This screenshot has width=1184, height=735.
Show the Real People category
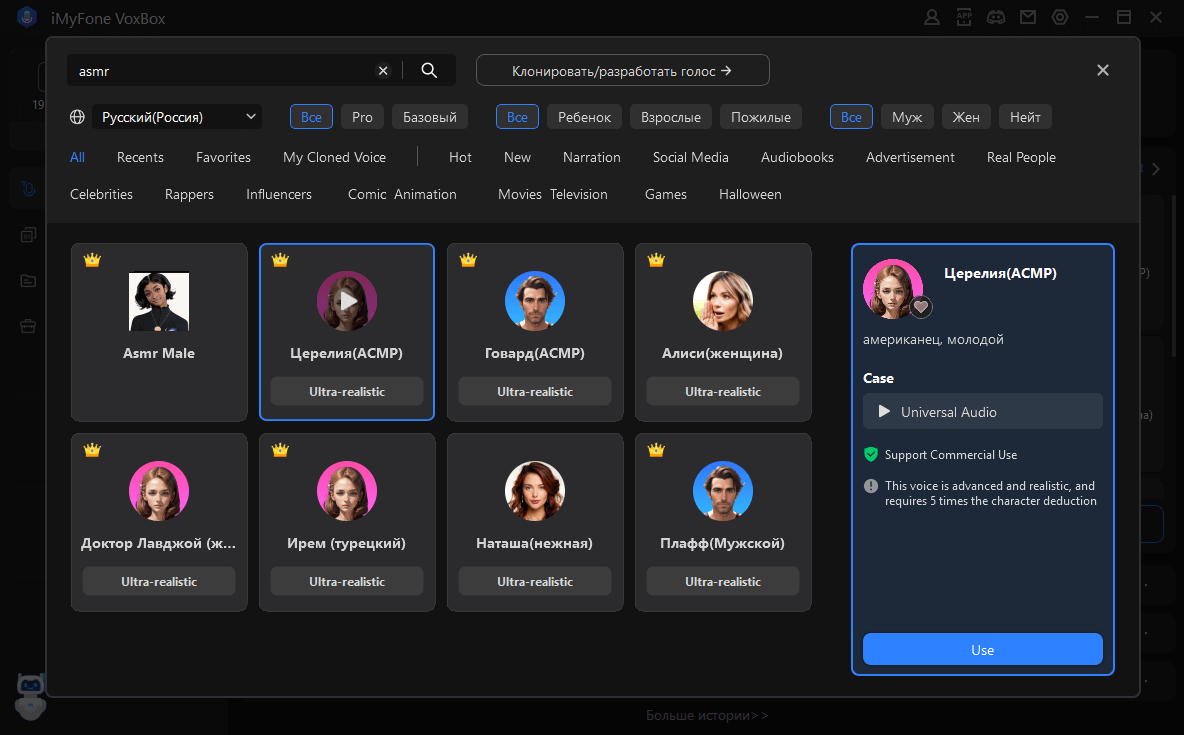1021,157
